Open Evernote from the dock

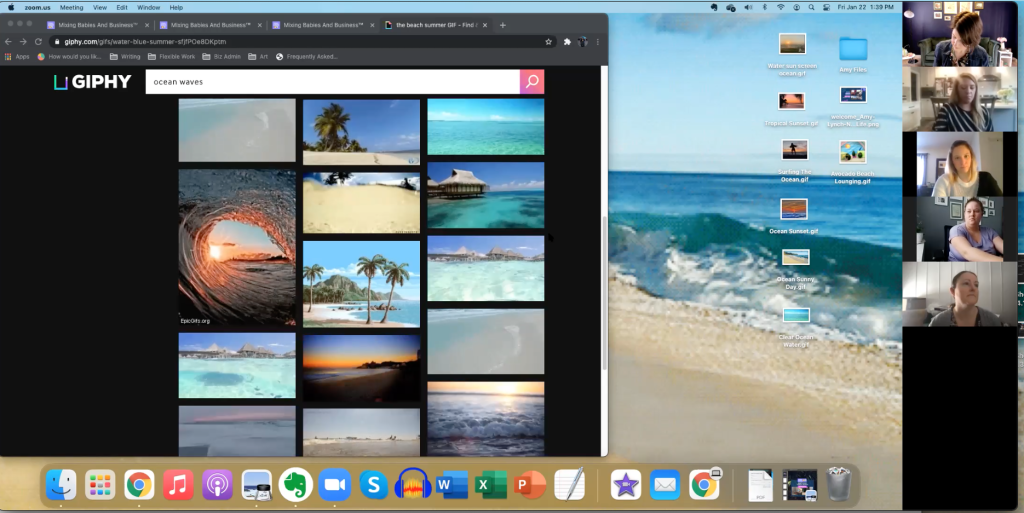click(296, 485)
